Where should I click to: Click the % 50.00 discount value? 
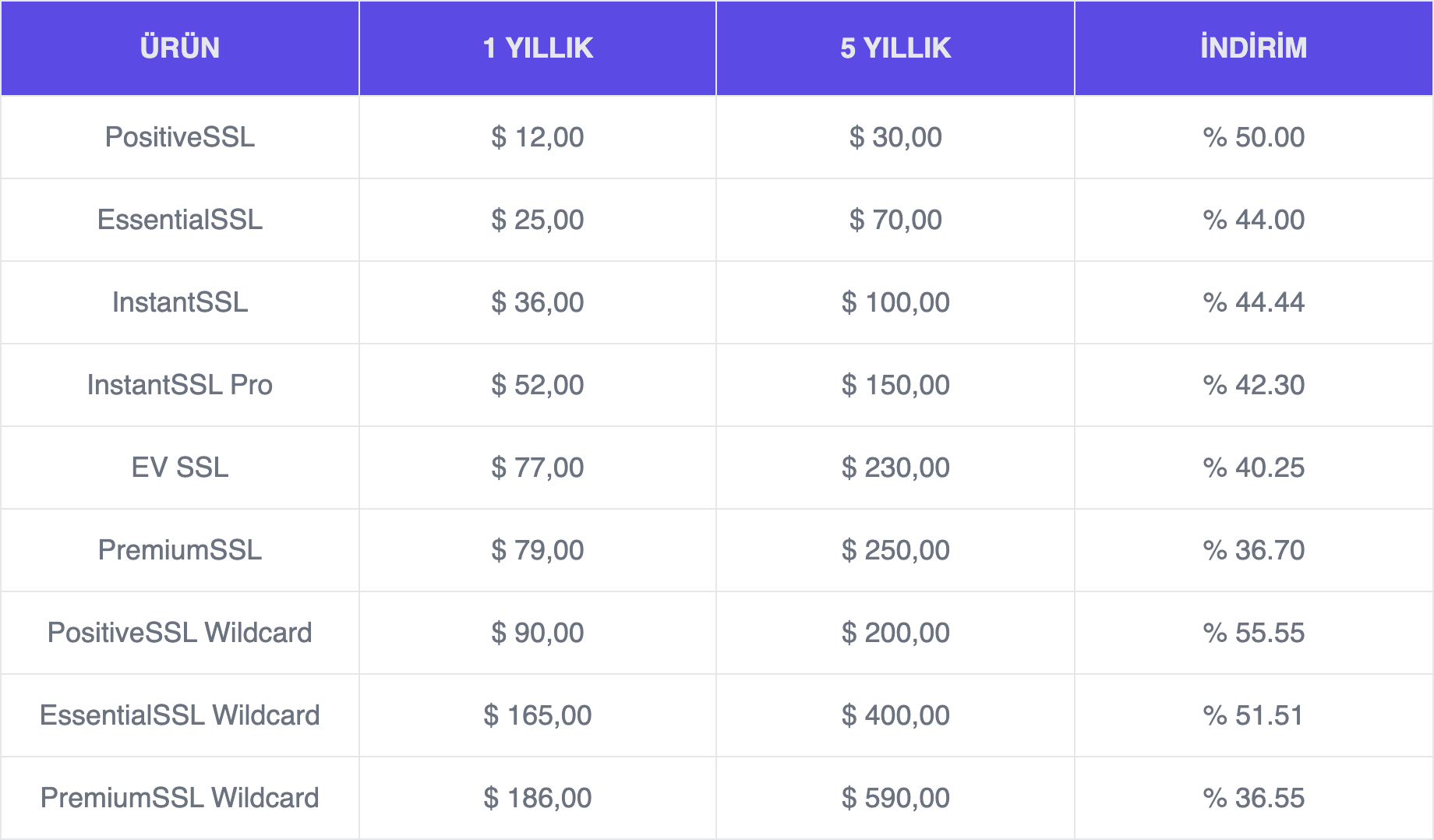pyautogui.click(x=1254, y=137)
